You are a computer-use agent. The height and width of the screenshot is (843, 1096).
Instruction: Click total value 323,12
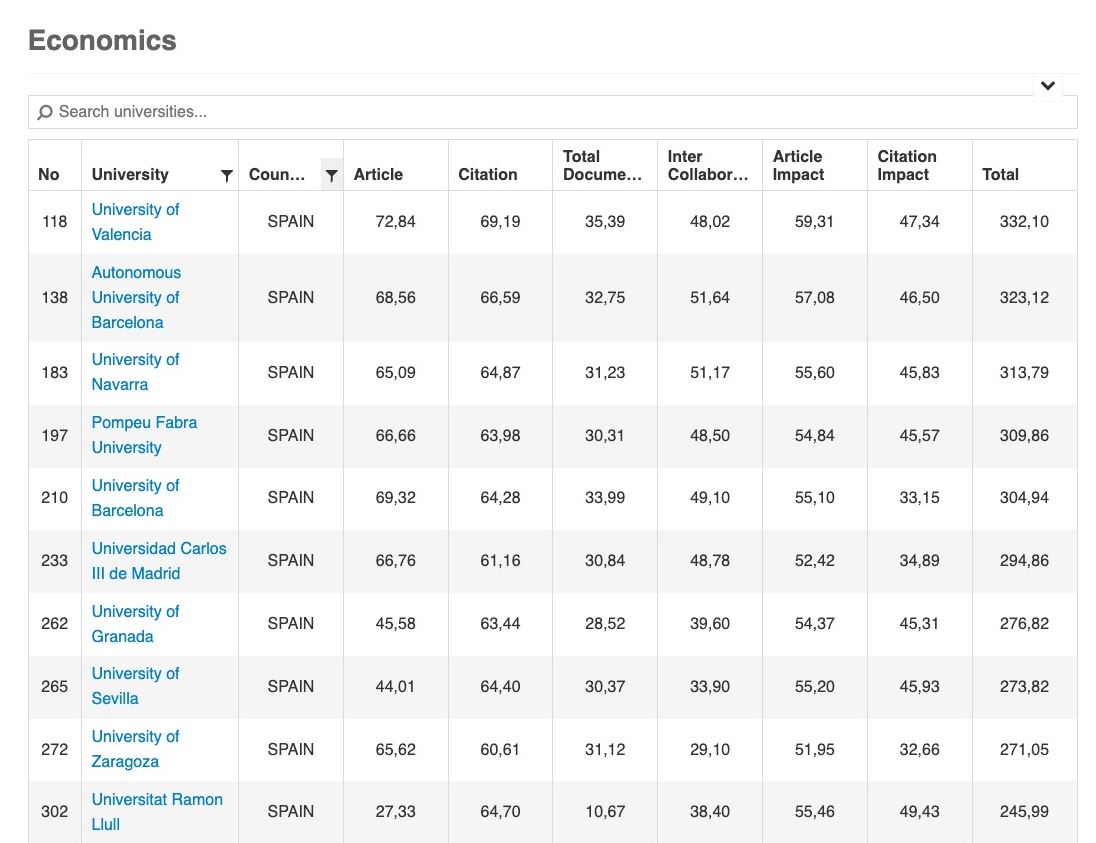point(1024,298)
